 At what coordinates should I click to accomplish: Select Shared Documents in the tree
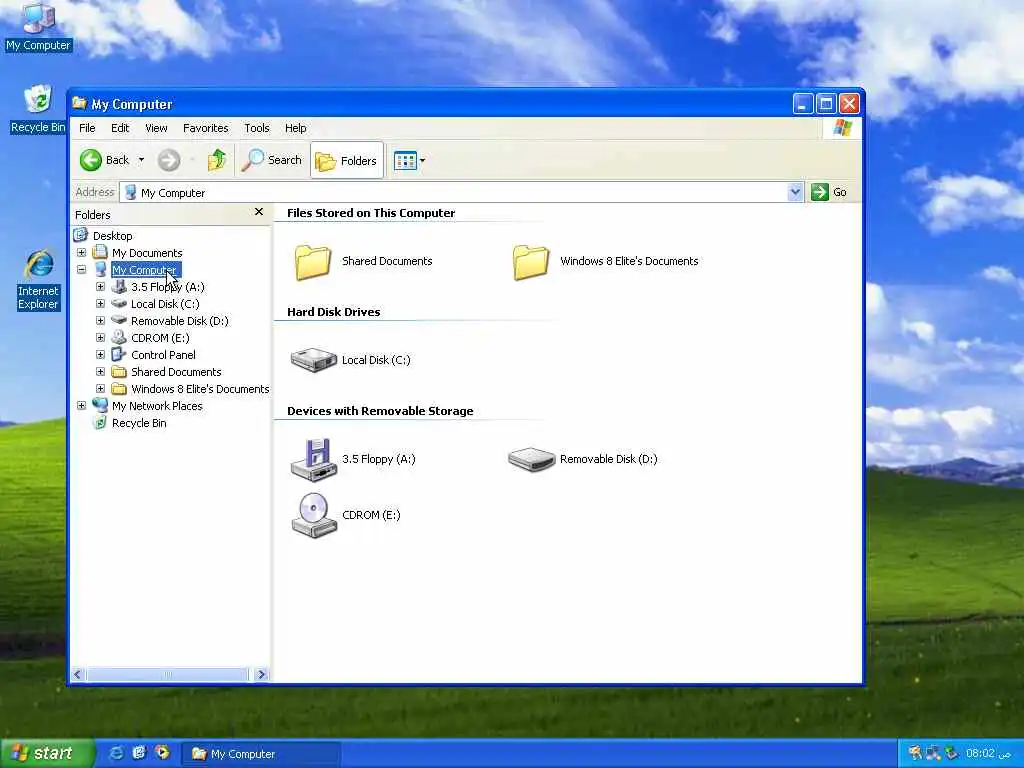(x=176, y=372)
